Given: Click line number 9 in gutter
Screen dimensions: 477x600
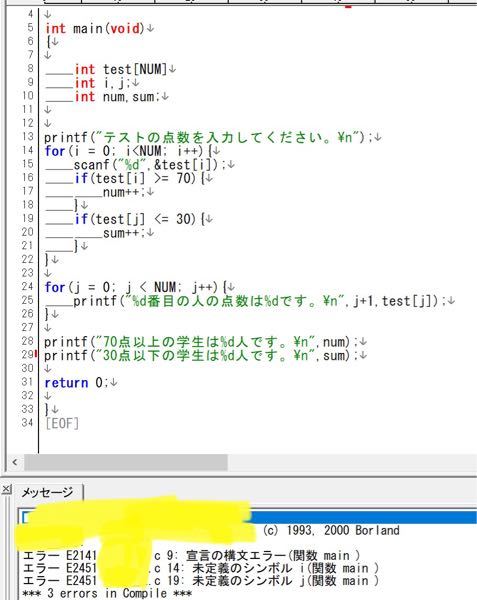Looking at the screenshot, I should (x=31, y=82).
